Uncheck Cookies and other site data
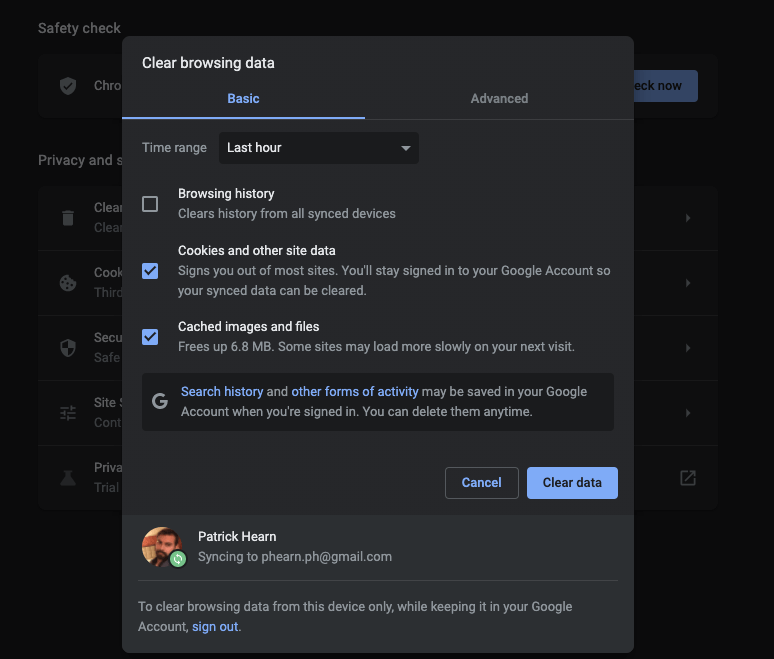This screenshot has height=659, width=774. [x=150, y=271]
